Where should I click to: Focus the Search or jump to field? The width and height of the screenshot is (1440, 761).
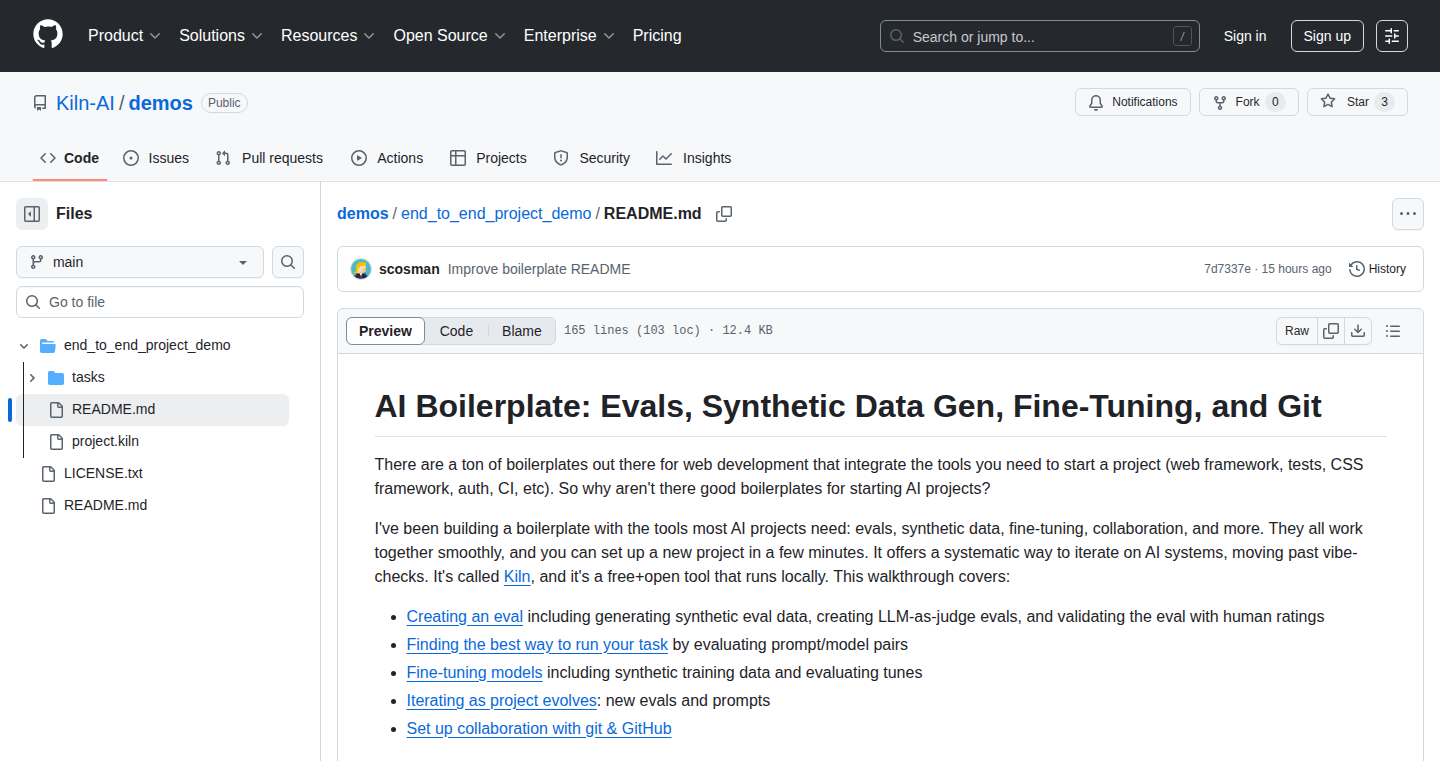1040,36
